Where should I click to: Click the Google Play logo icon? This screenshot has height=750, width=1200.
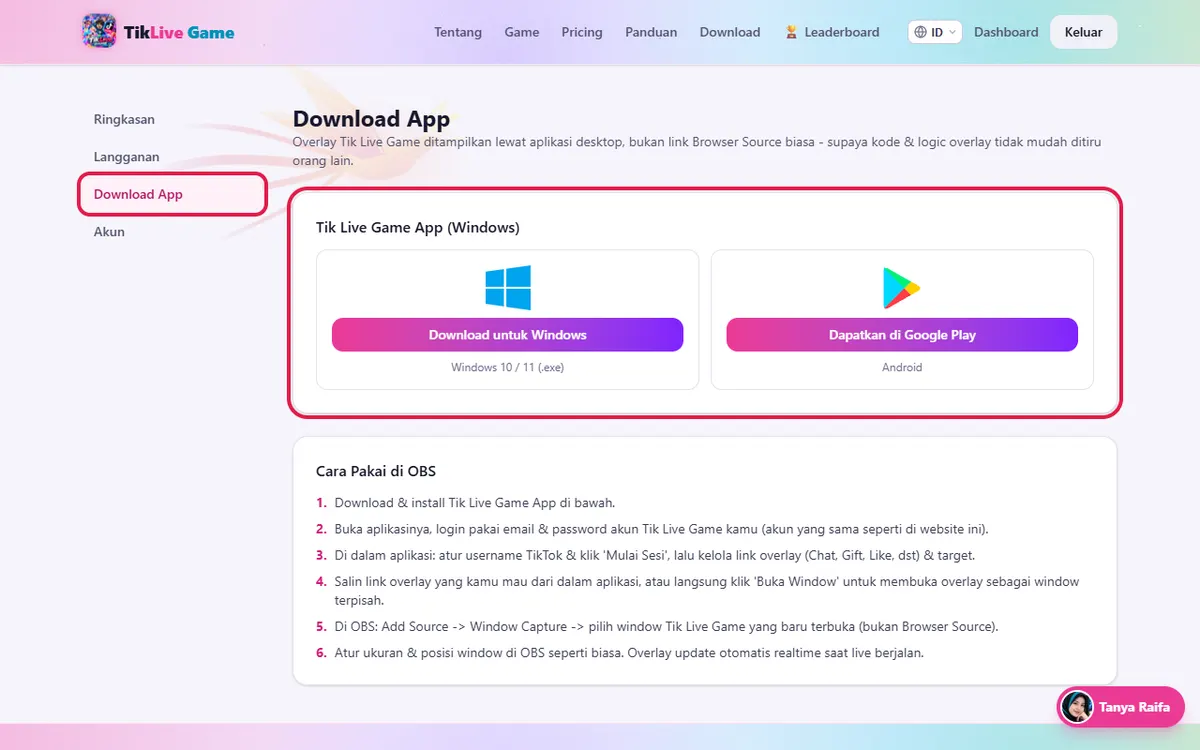click(x=901, y=288)
